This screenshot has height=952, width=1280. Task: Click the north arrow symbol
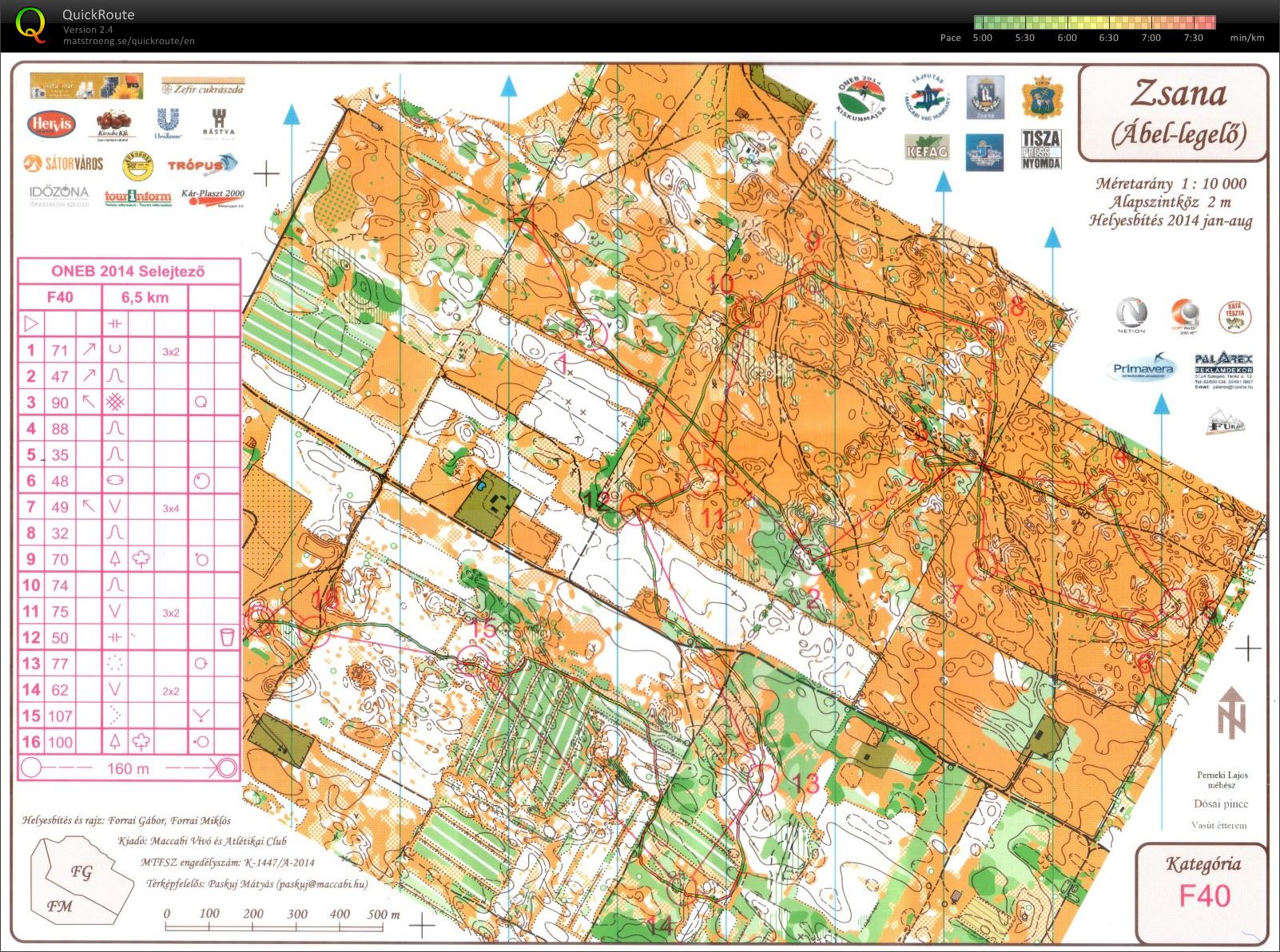[x=1231, y=710]
